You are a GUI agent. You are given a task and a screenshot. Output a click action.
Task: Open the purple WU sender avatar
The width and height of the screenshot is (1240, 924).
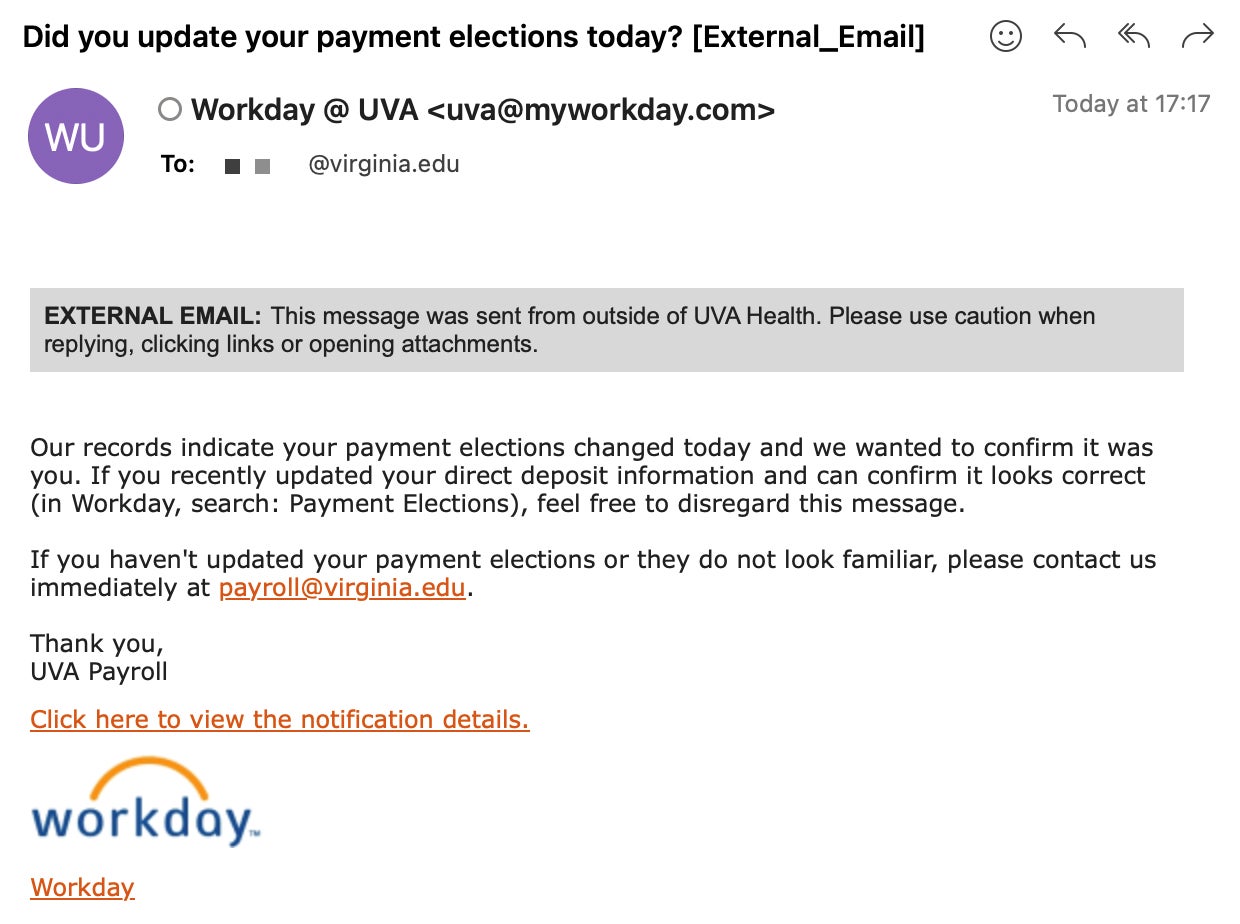coord(76,136)
